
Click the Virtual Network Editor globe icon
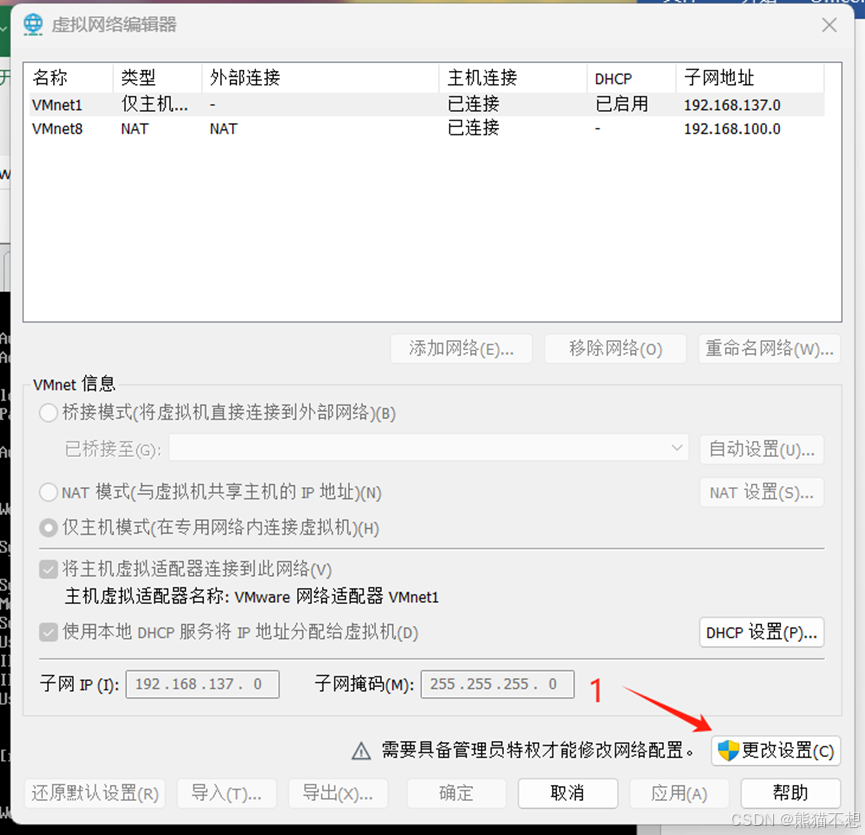coord(33,25)
